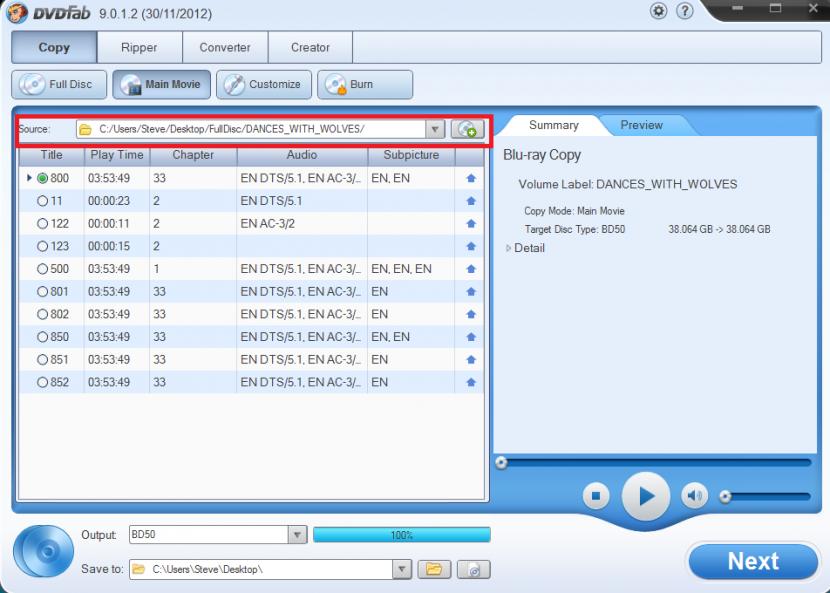Click blue arrow icon for title 800

pyautogui.click(x=470, y=178)
